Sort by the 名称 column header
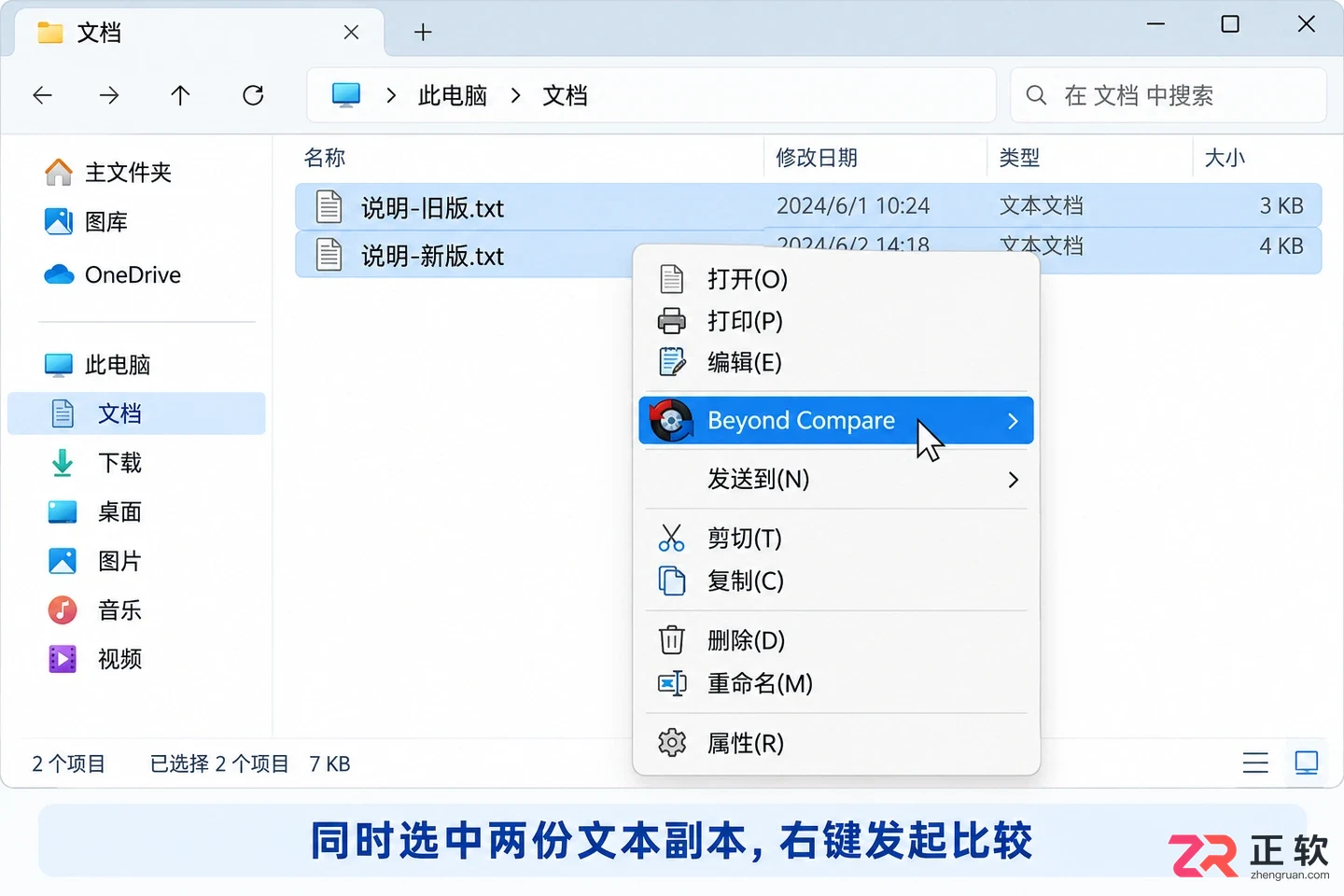Image resolution: width=1344 pixels, height=896 pixels. pos(325,158)
